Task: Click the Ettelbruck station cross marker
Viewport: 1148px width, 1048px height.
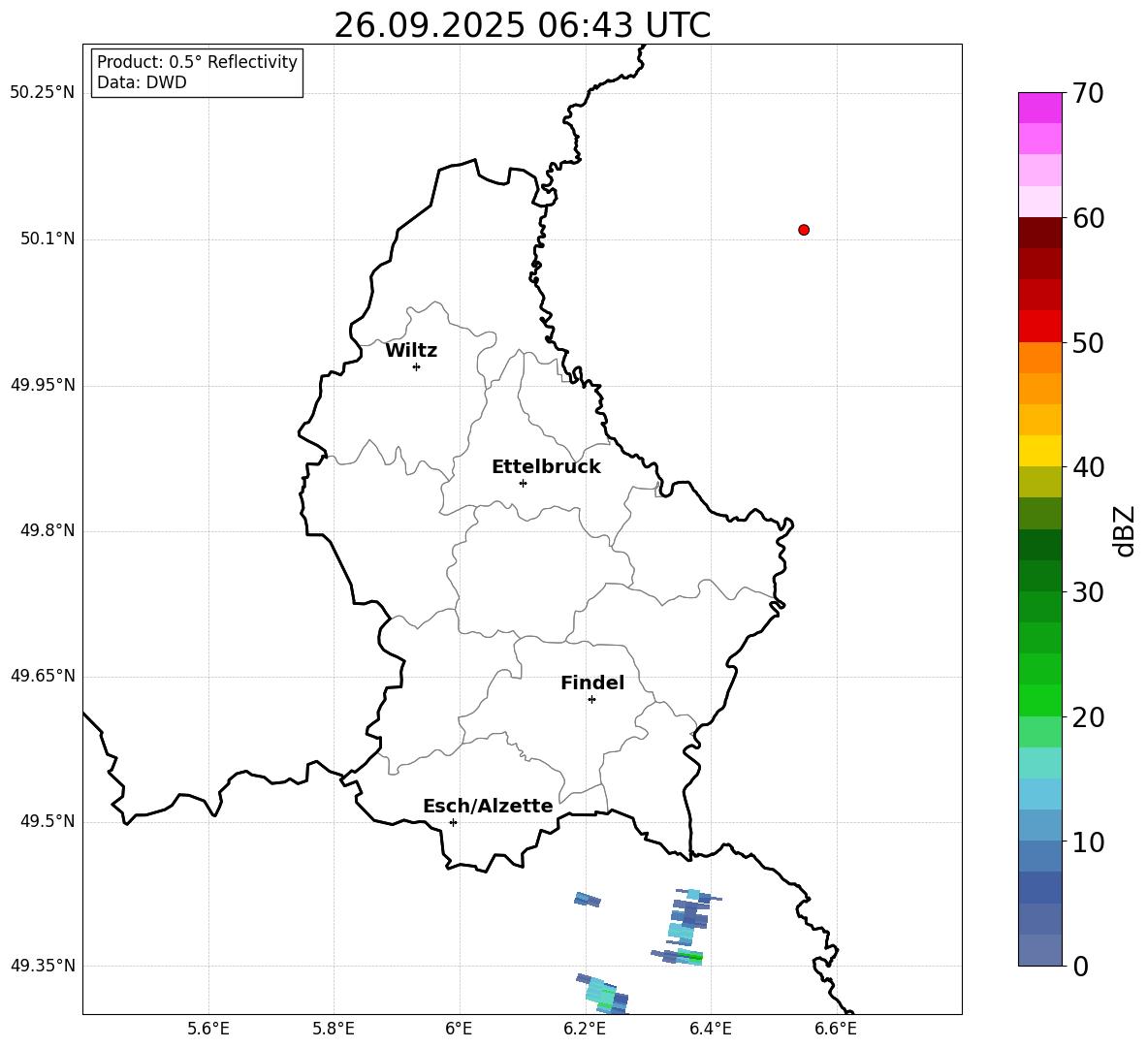Action: (x=523, y=483)
